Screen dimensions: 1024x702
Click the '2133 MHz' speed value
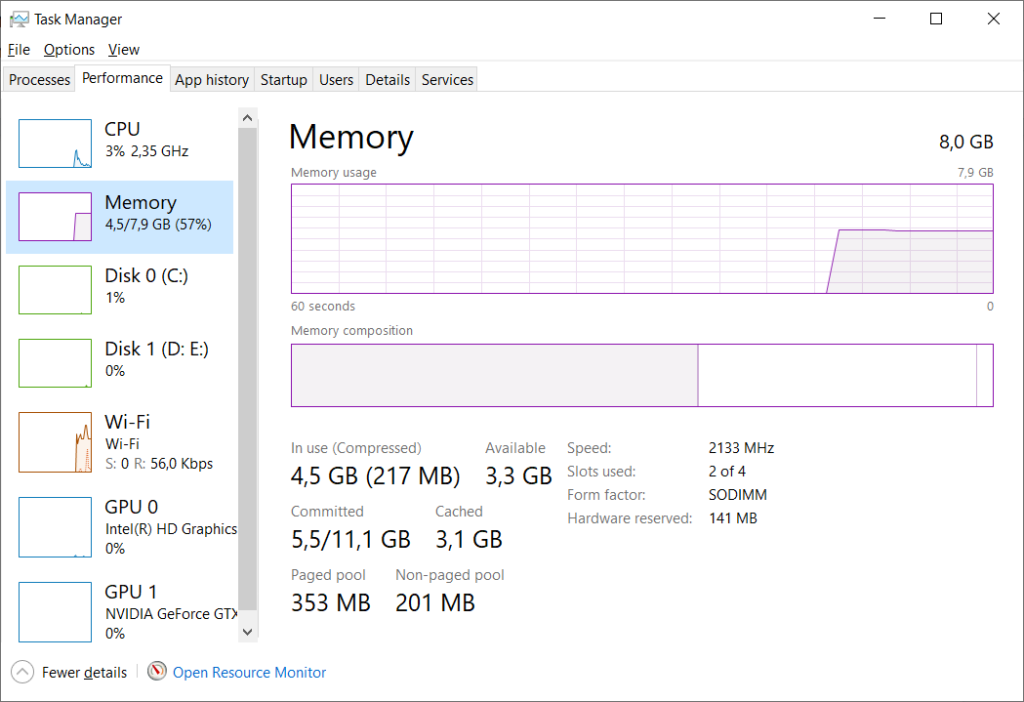(741, 448)
